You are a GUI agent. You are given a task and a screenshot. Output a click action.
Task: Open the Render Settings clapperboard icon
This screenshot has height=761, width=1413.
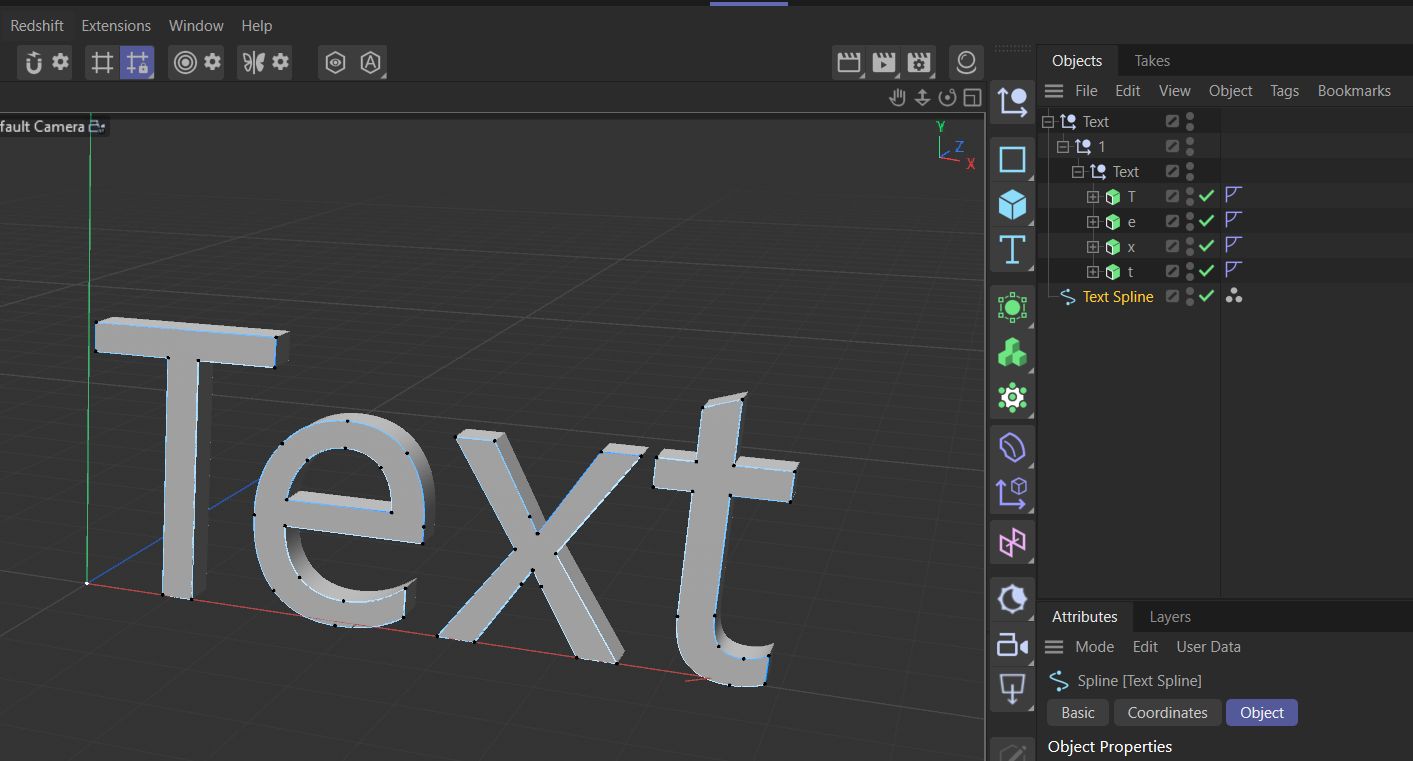pos(918,63)
